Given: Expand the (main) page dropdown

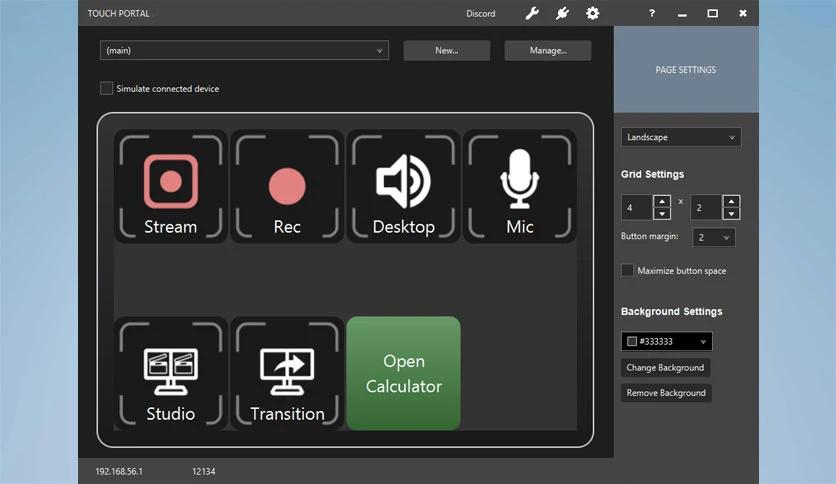Looking at the screenshot, I should tap(245, 50).
